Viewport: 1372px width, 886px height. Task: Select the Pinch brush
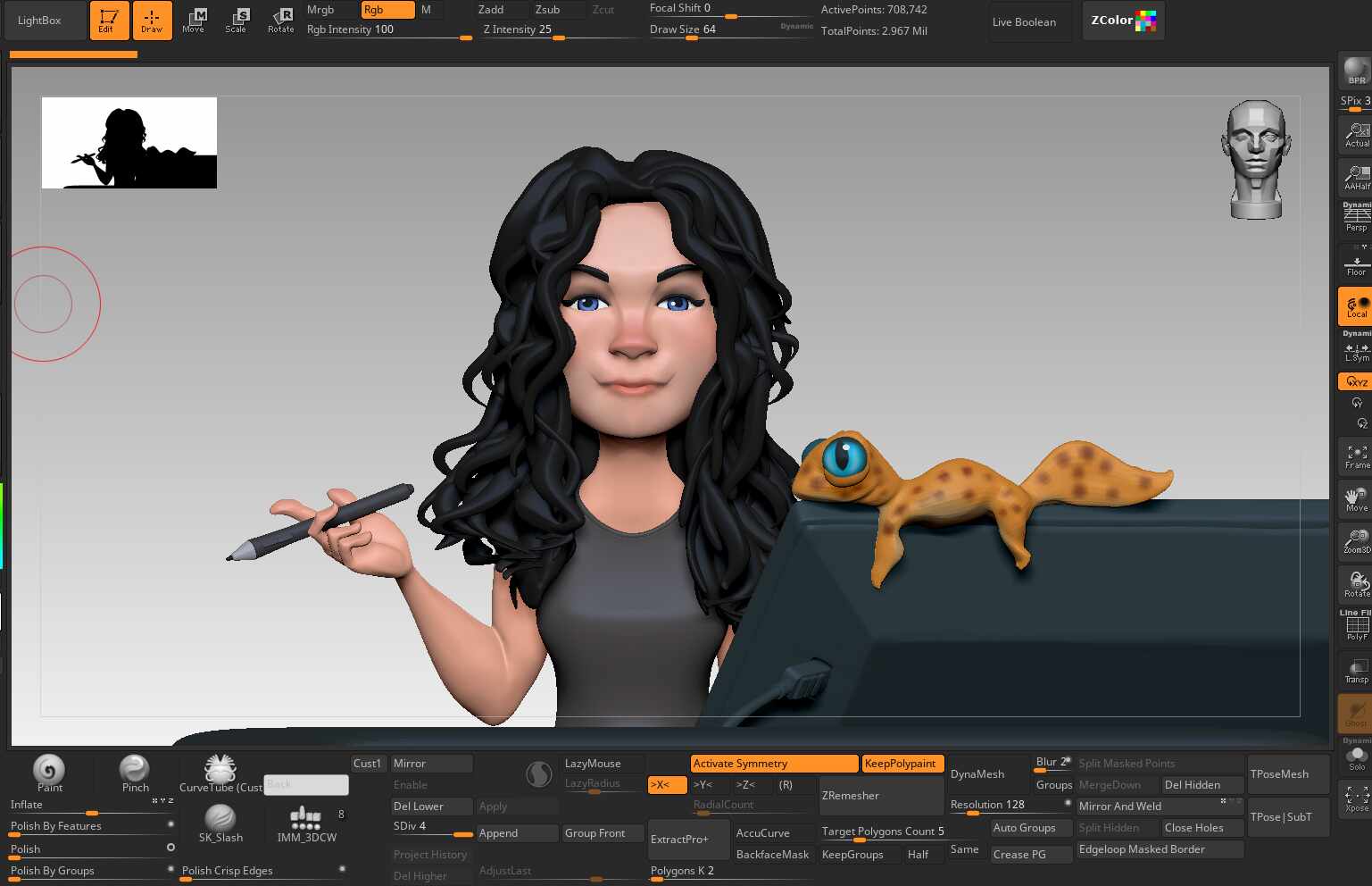click(135, 773)
